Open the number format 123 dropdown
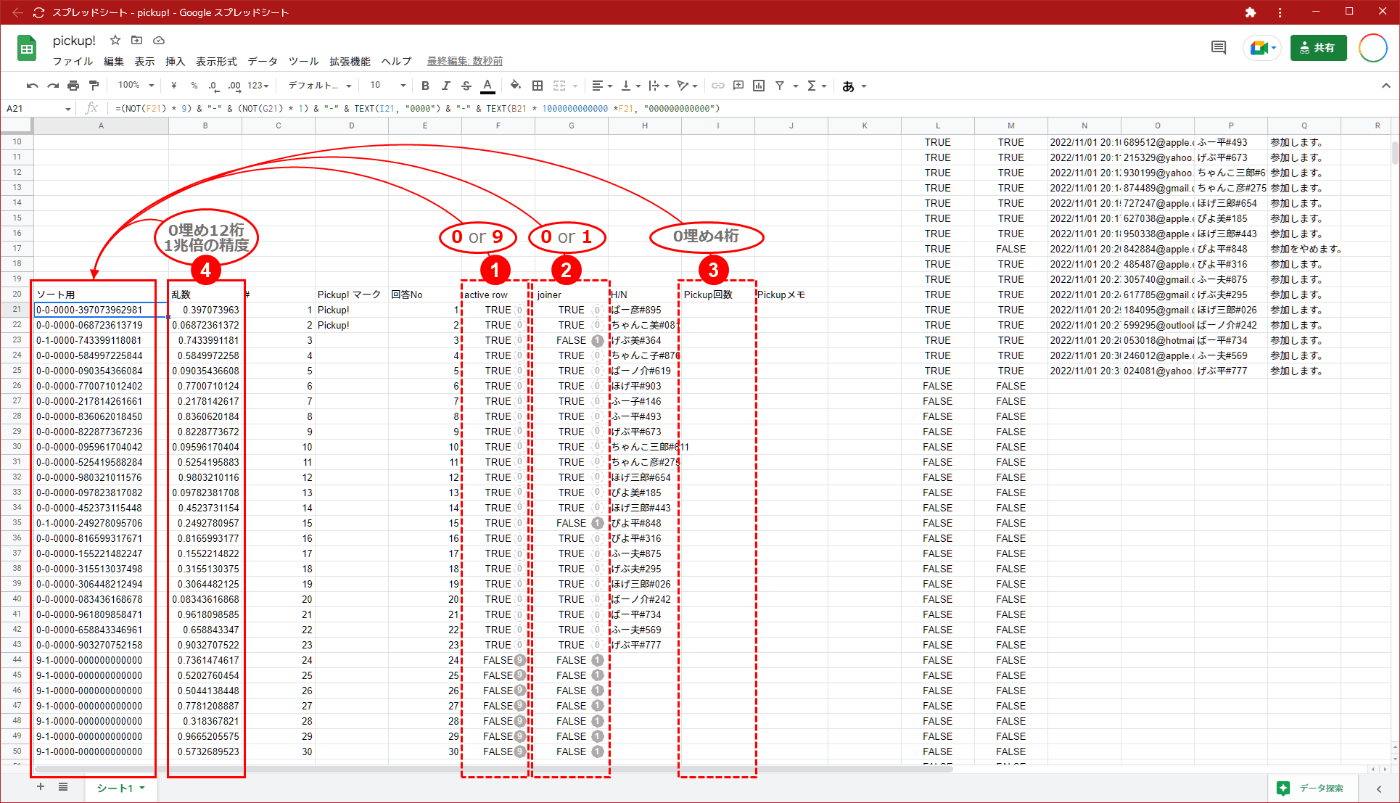Screen dimensions: 1400x803 pos(259,86)
